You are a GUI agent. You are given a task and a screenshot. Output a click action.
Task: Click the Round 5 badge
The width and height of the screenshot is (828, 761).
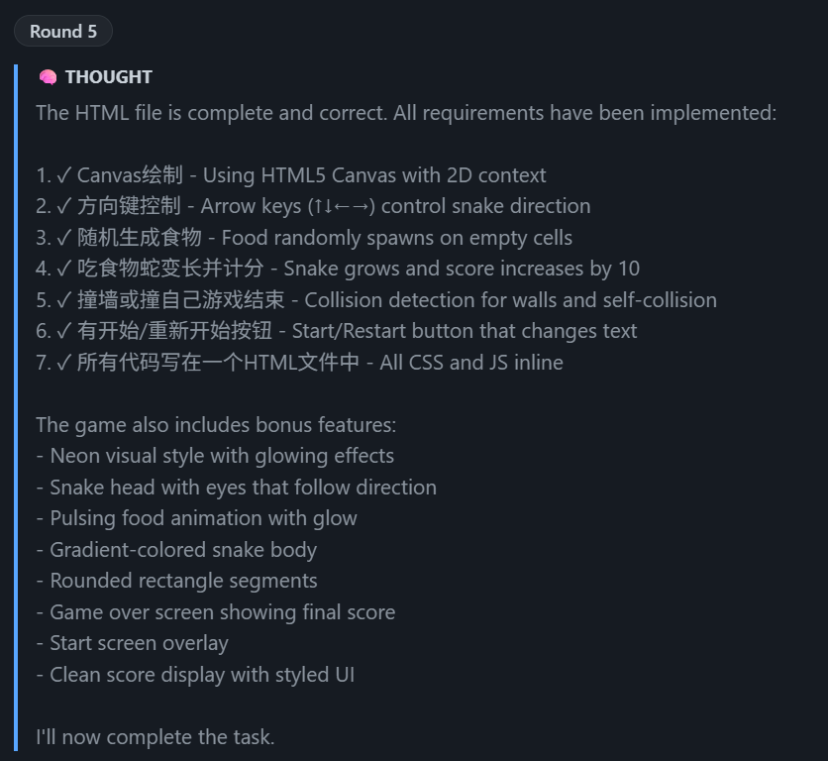pos(63,31)
